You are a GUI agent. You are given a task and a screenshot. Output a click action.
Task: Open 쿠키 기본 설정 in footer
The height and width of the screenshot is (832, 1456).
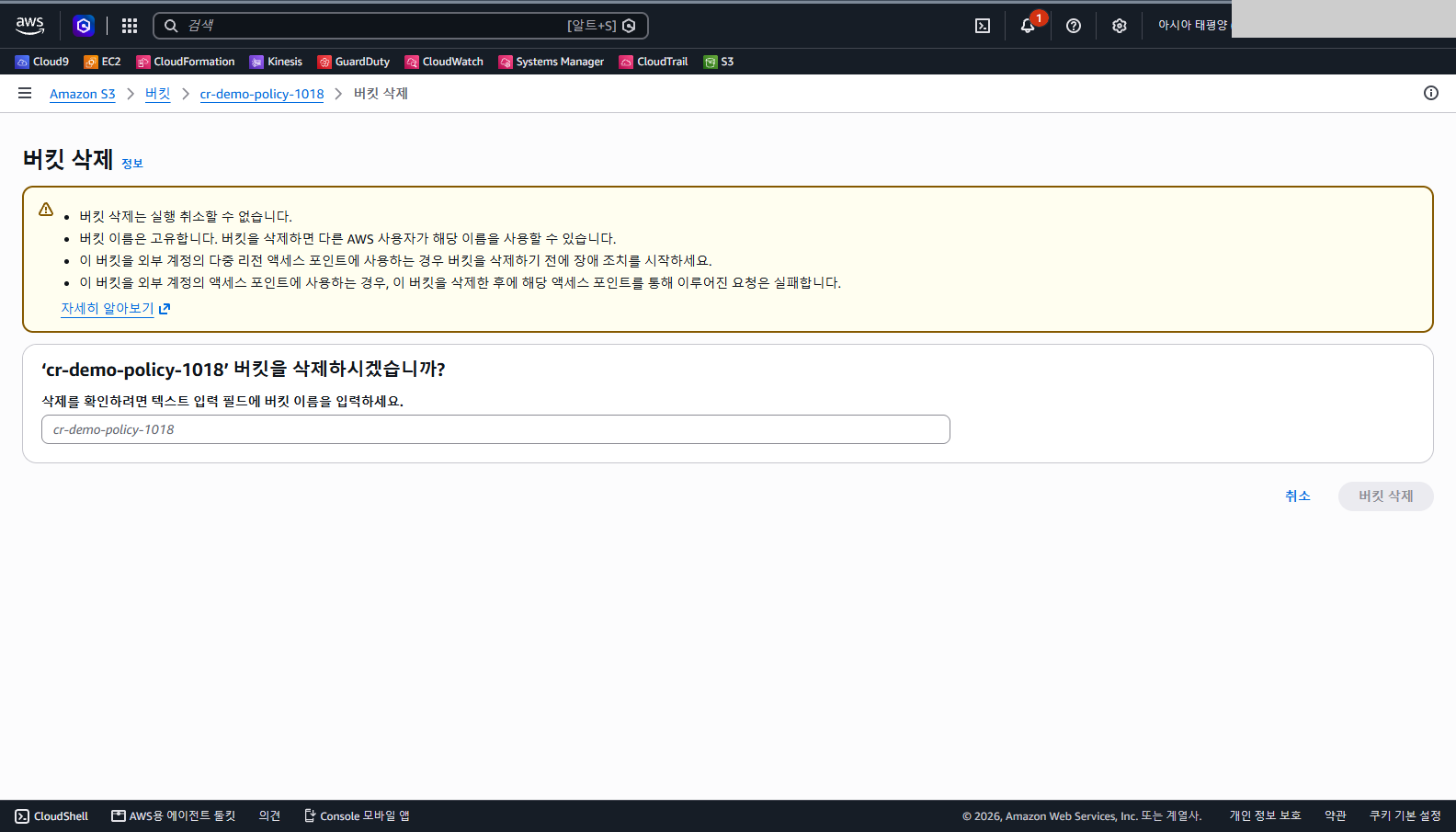pos(1405,816)
